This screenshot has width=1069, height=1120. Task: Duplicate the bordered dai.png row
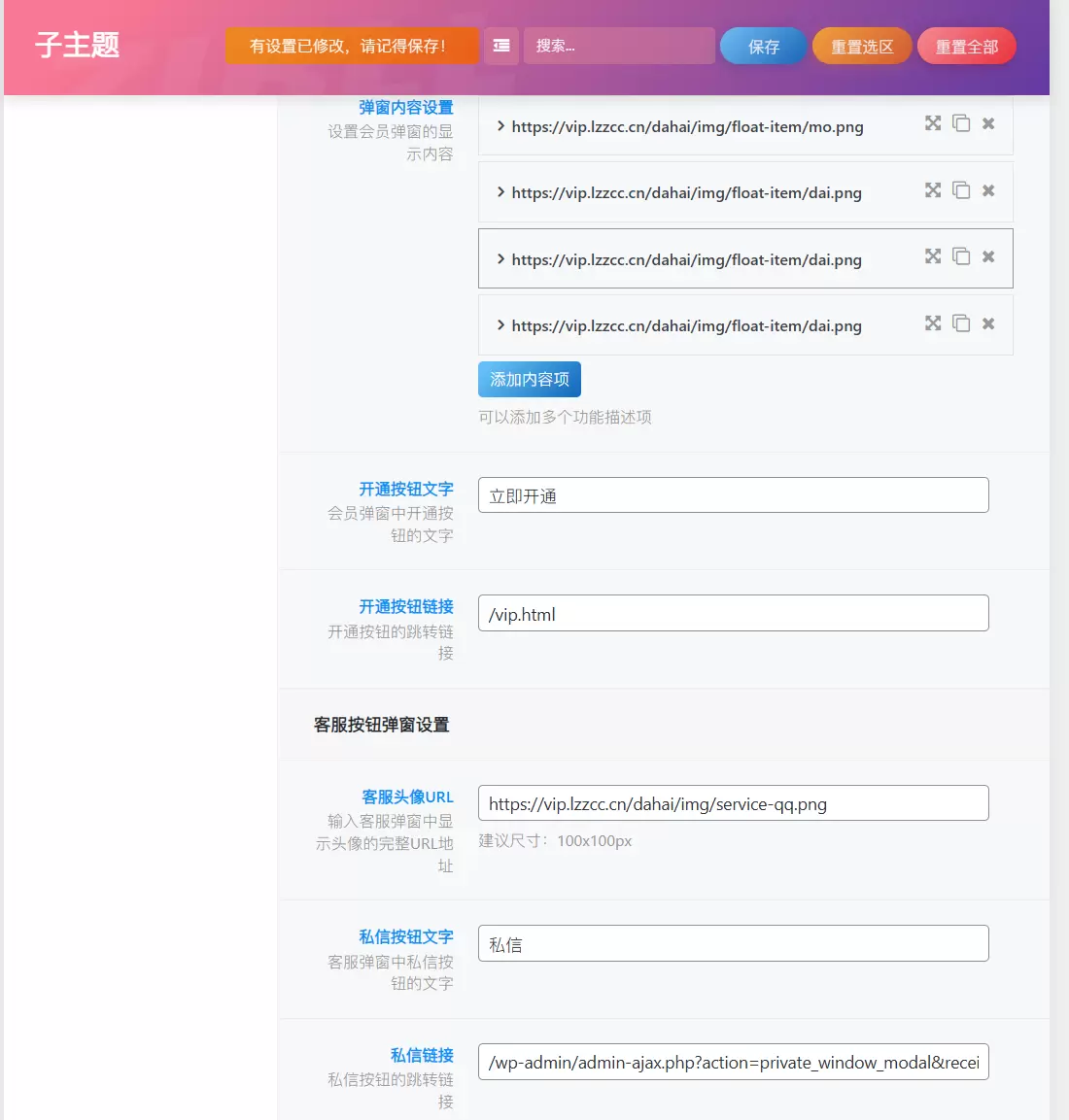pos(961,256)
